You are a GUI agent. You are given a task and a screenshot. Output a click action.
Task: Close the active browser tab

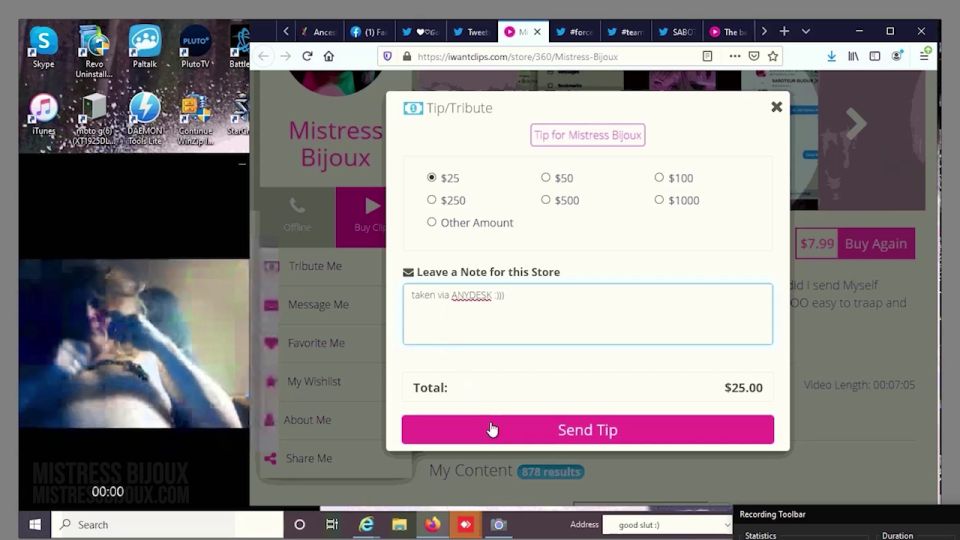point(537,32)
